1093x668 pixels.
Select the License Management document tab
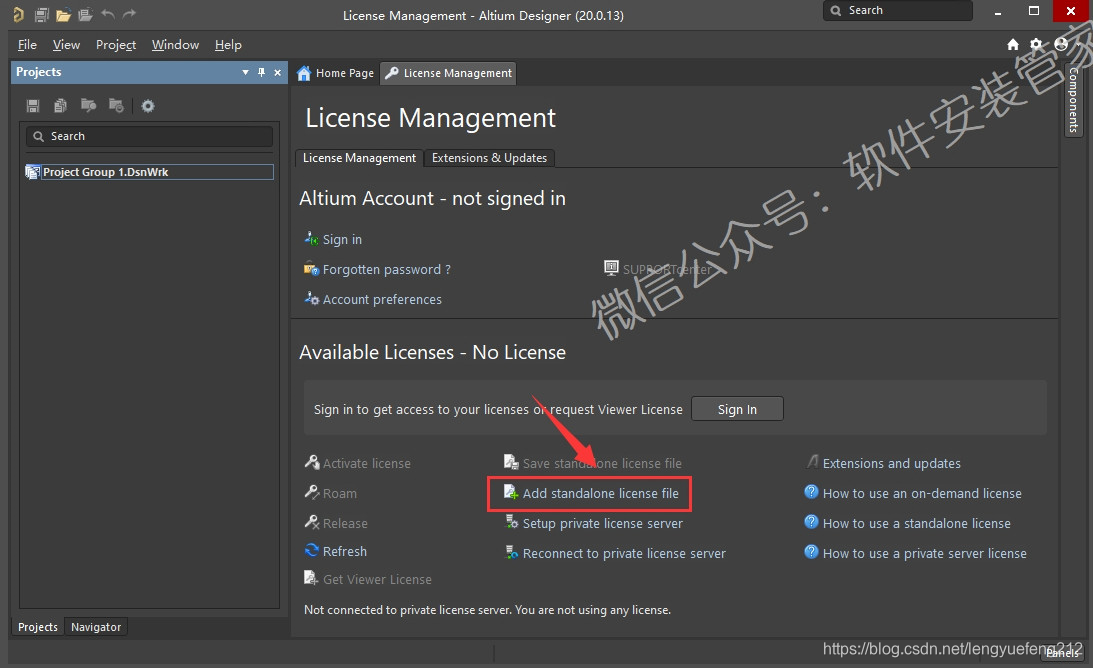[x=448, y=73]
